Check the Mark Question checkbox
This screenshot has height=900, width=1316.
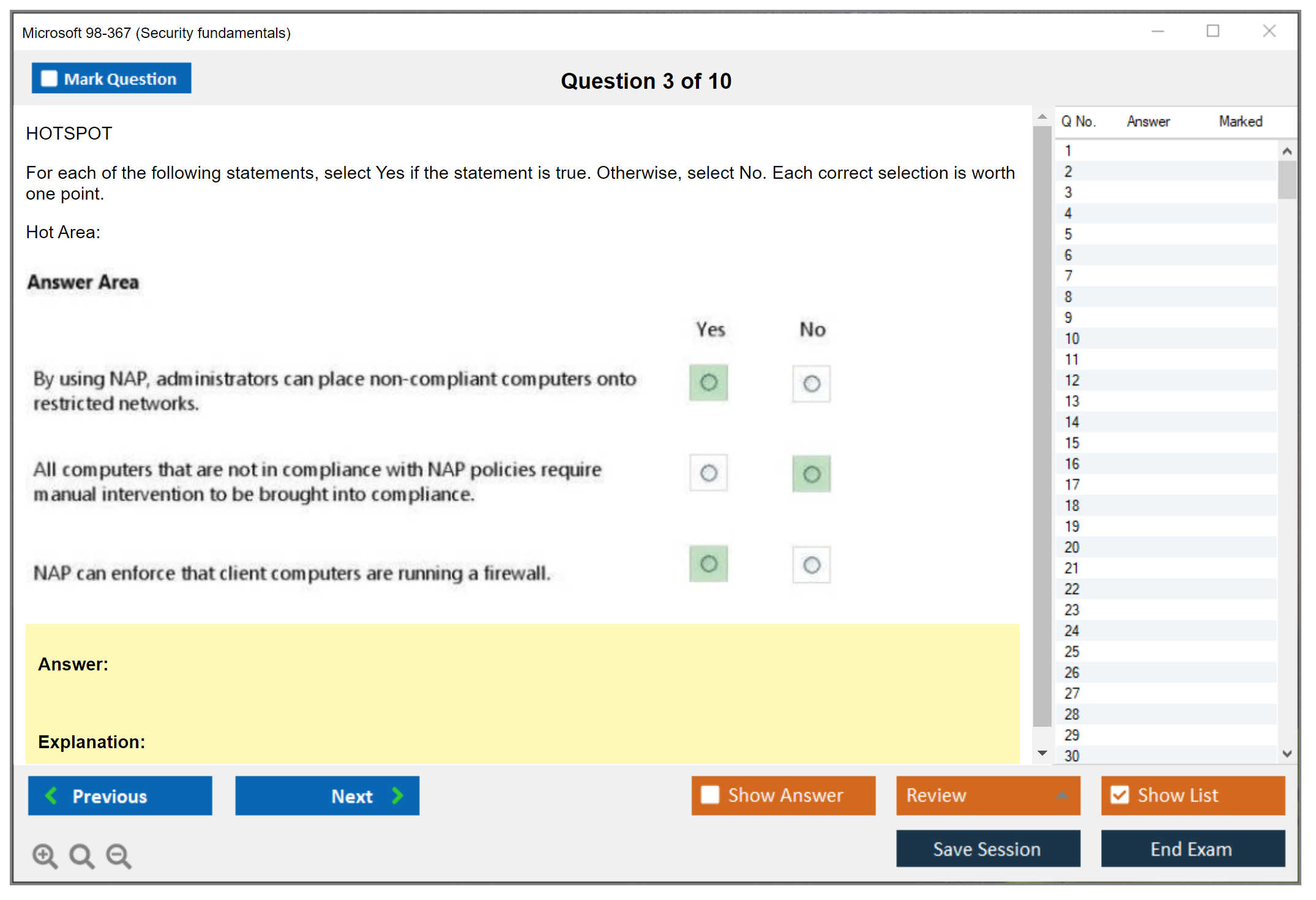pyautogui.click(x=49, y=79)
